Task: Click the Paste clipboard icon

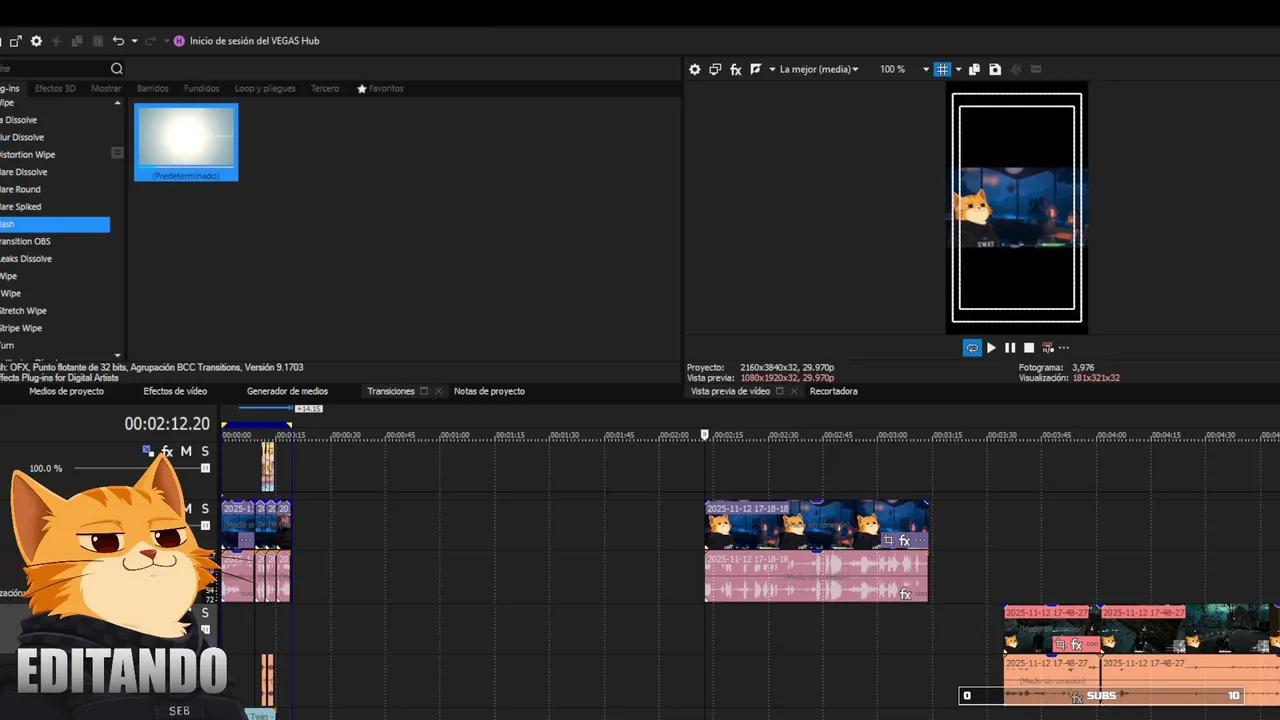Action: (x=97, y=41)
